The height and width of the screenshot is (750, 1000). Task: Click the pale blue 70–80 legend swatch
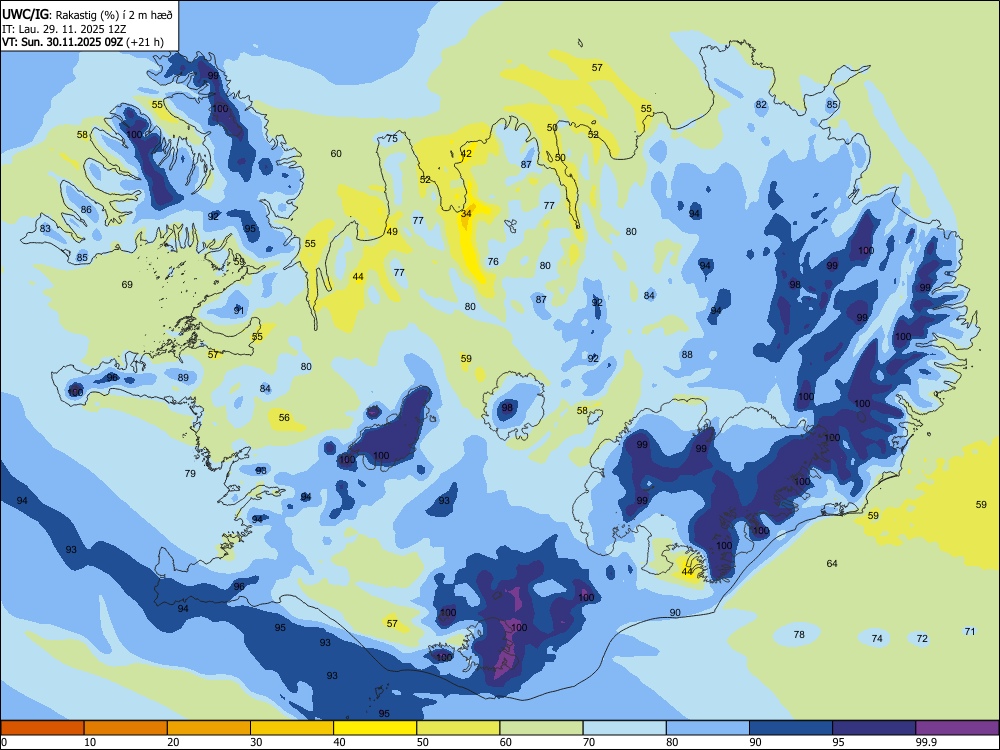click(x=624, y=728)
